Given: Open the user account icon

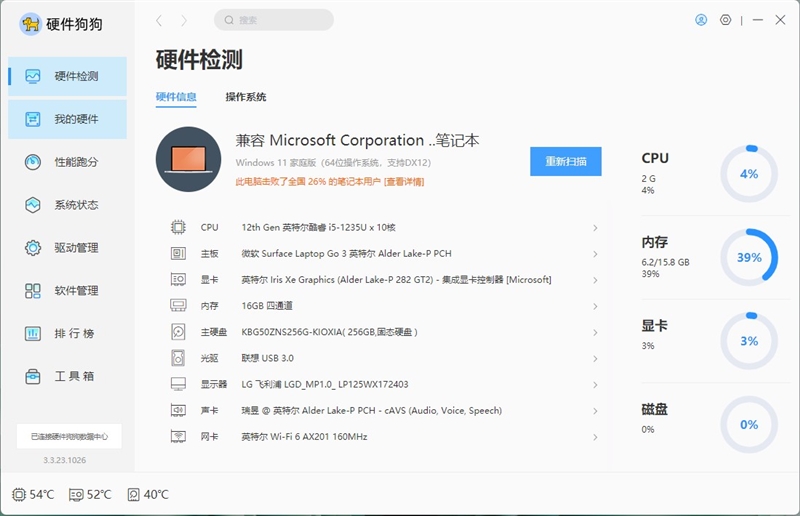Looking at the screenshot, I should (x=701, y=20).
